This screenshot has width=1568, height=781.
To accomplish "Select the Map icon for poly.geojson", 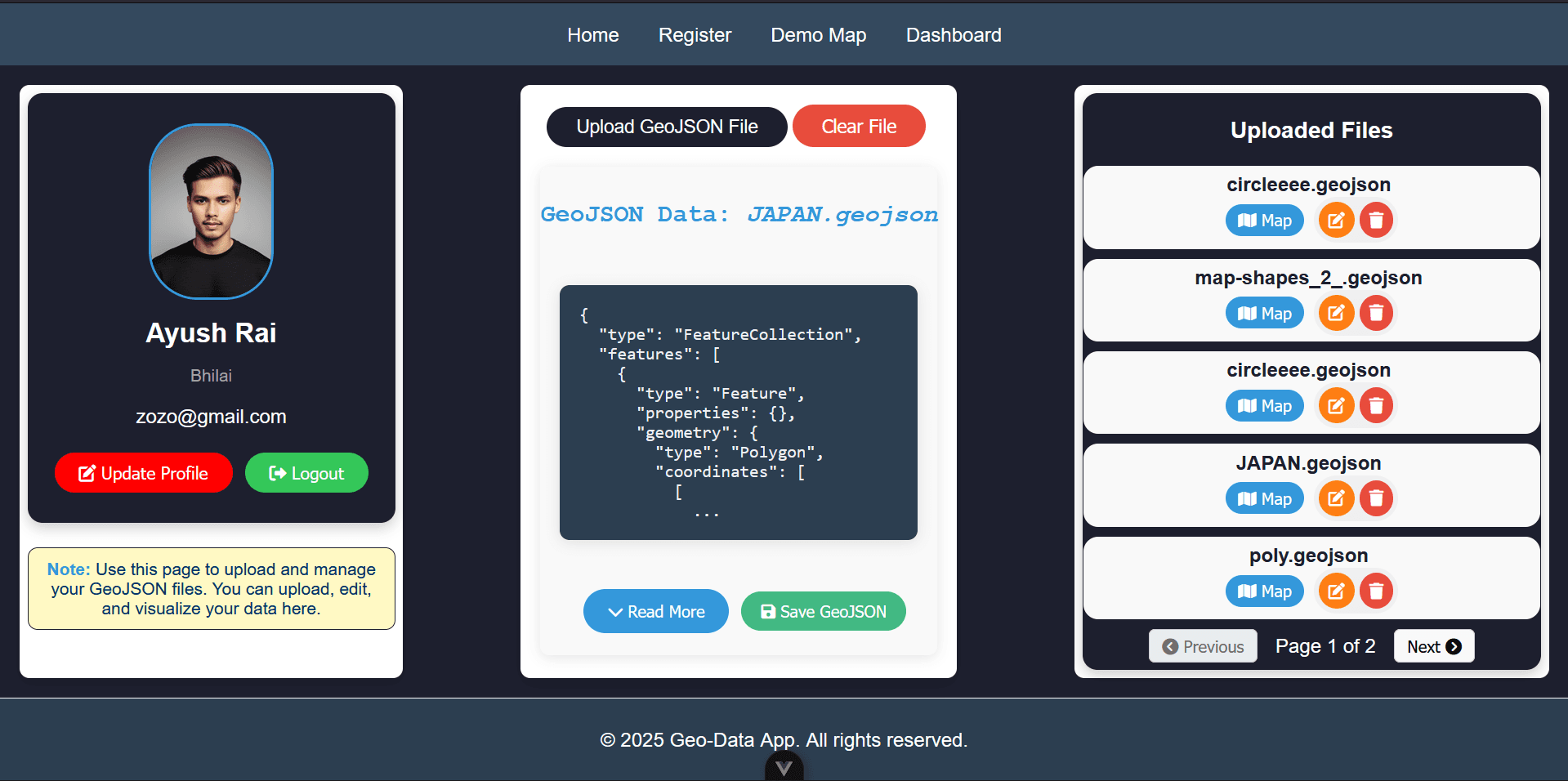I will (x=1264, y=591).
